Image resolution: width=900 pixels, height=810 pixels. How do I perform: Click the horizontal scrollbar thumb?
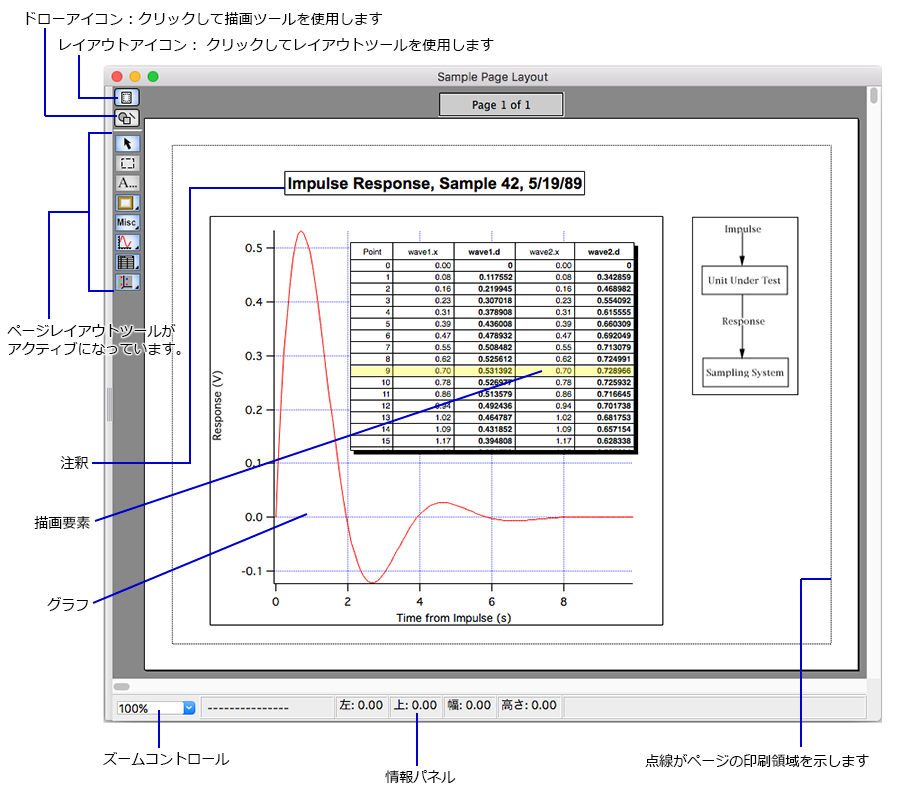click(x=122, y=687)
